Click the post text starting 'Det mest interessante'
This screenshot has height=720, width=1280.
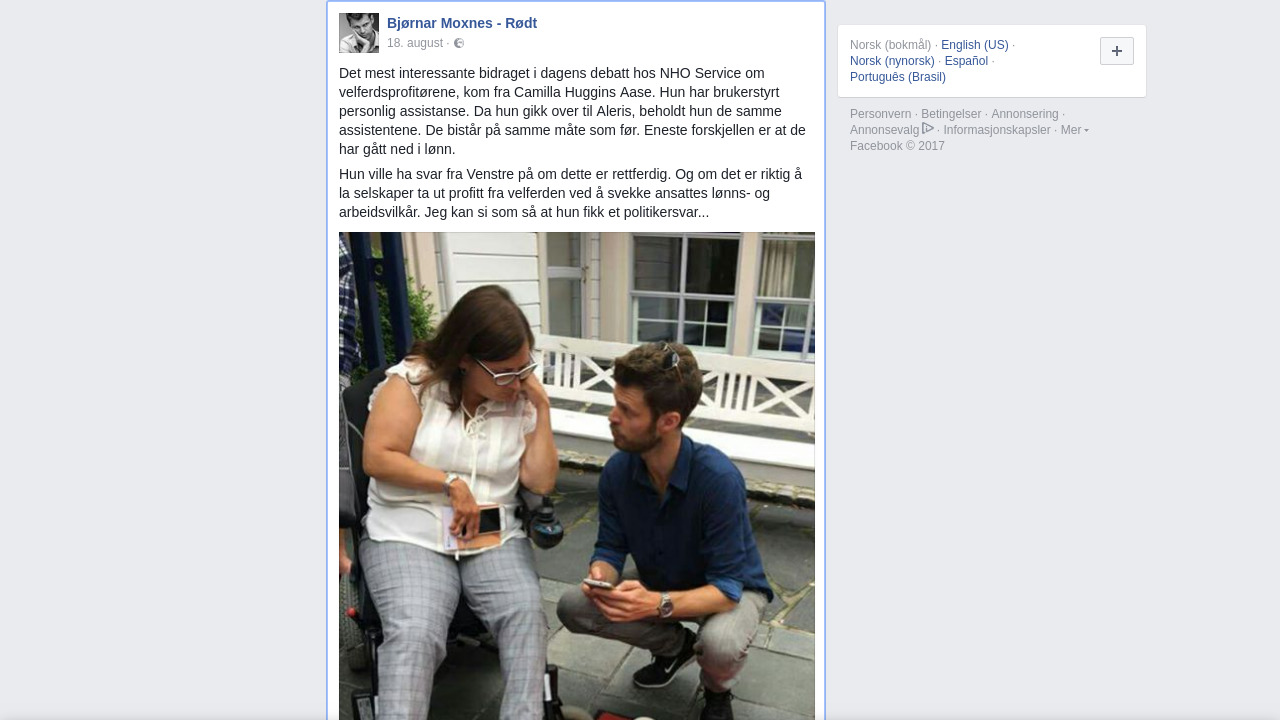[574, 111]
